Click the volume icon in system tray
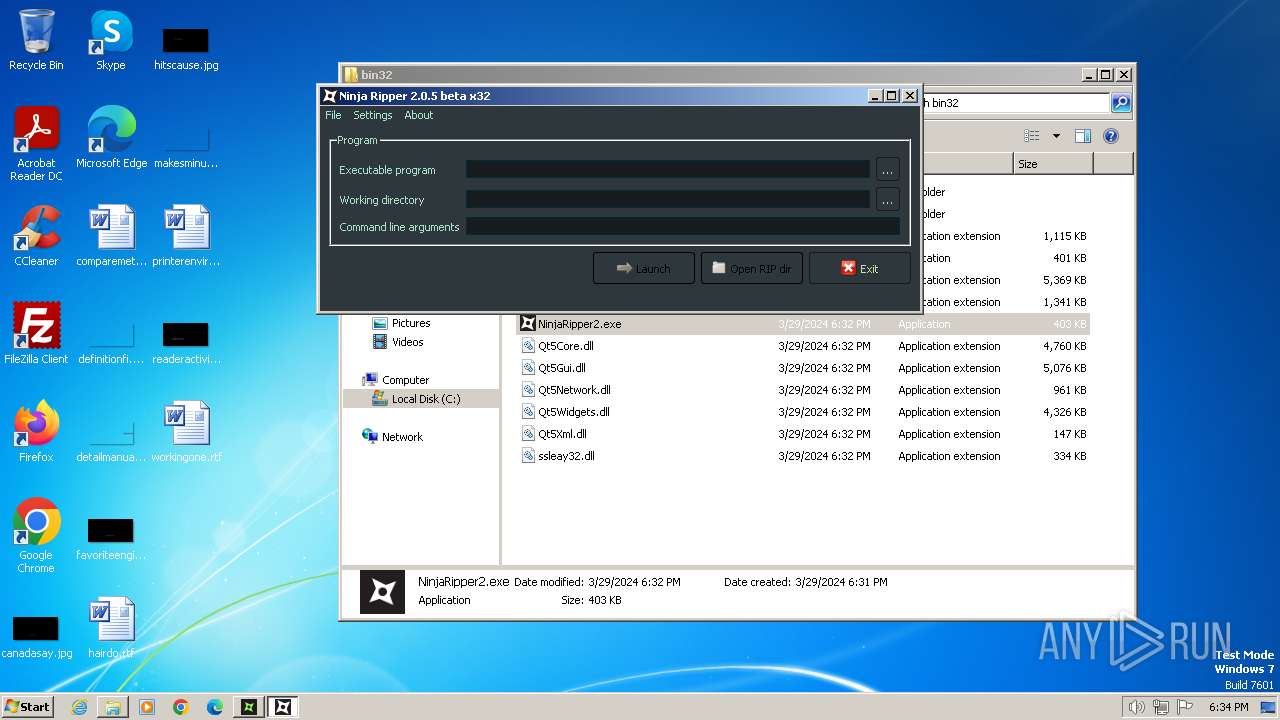The width and height of the screenshot is (1280, 720). coord(1136,707)
